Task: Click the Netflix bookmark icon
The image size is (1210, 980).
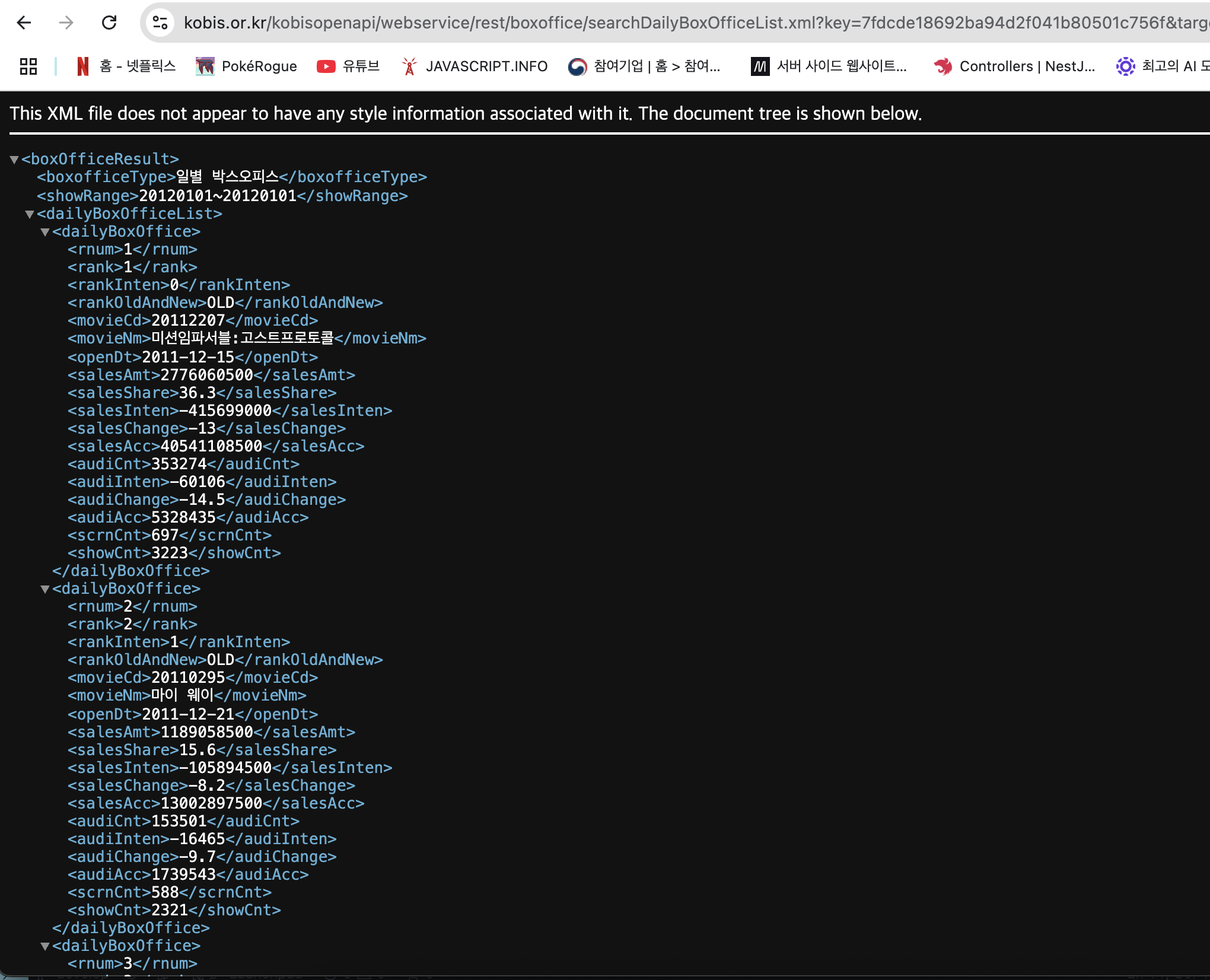Action: pyautogui.click(x=83, y=66)
